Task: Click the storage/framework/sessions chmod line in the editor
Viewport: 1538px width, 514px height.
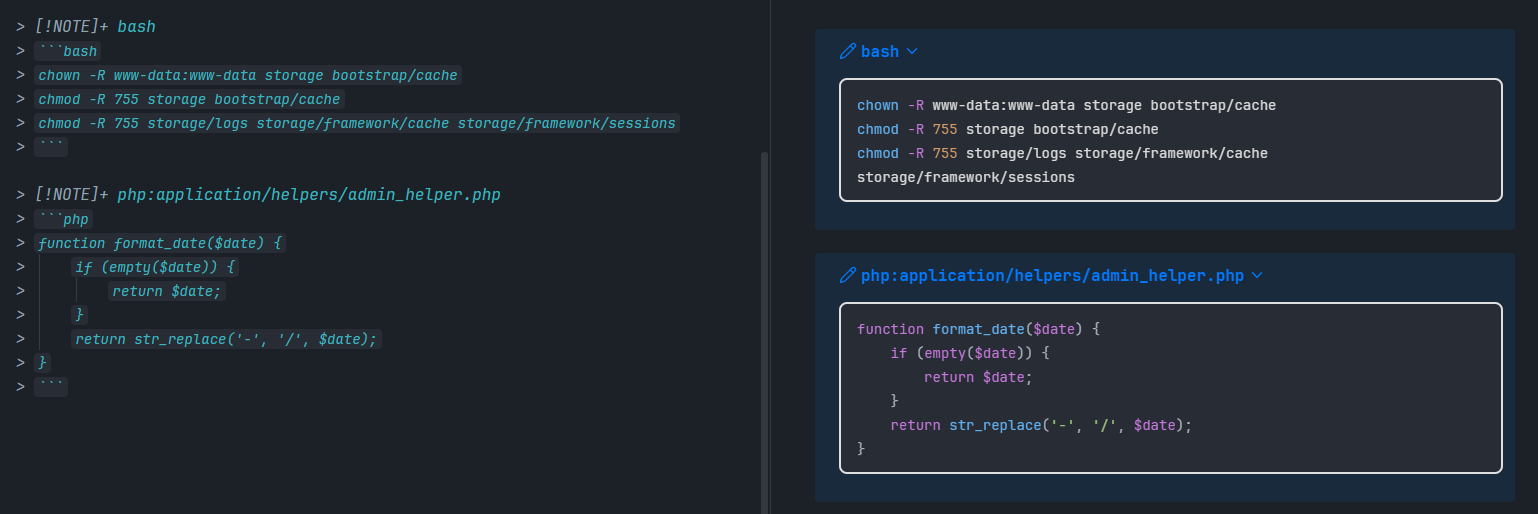Action: point(357,123)
